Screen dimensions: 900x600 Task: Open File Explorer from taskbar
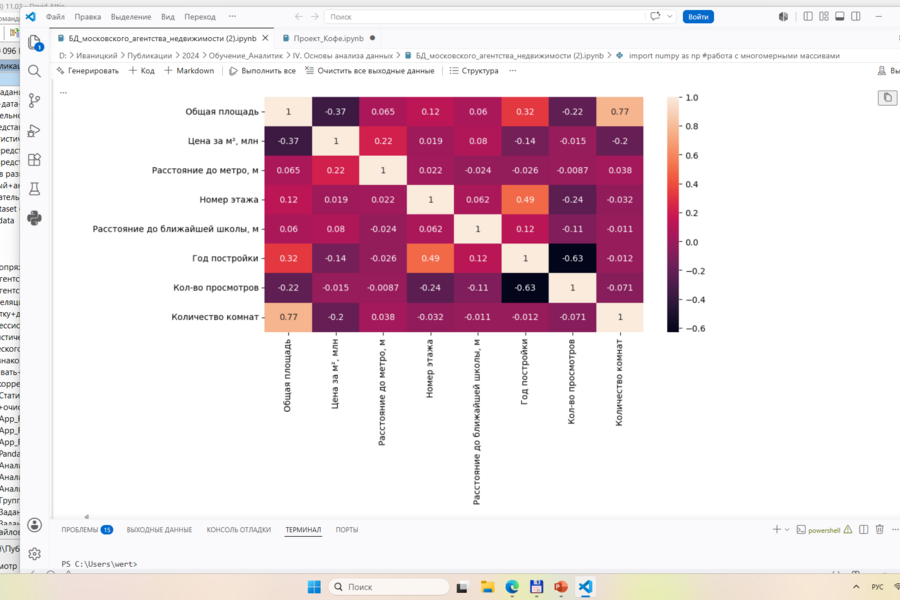(x=487, y=587)
